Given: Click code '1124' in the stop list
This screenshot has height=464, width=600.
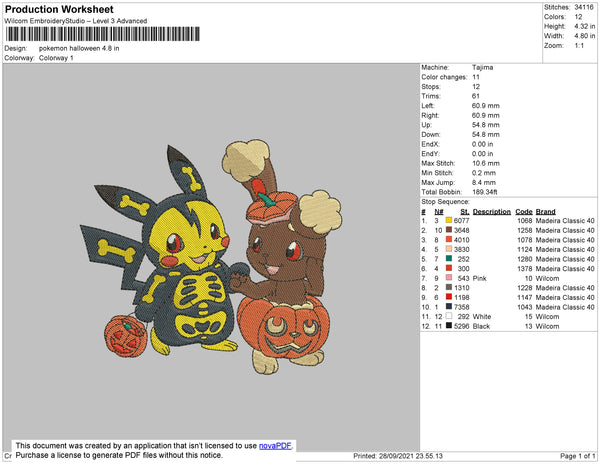Looking at the screenshot, I should (525, 249).
